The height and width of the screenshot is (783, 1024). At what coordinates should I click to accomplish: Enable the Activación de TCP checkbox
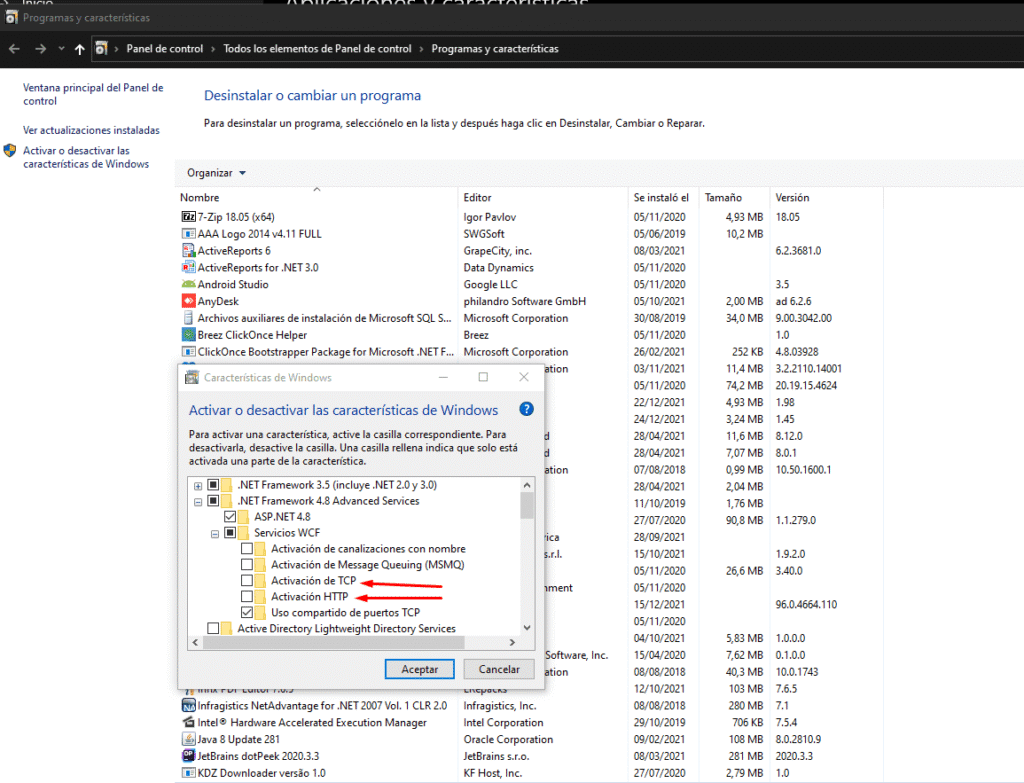click(247, 581)
